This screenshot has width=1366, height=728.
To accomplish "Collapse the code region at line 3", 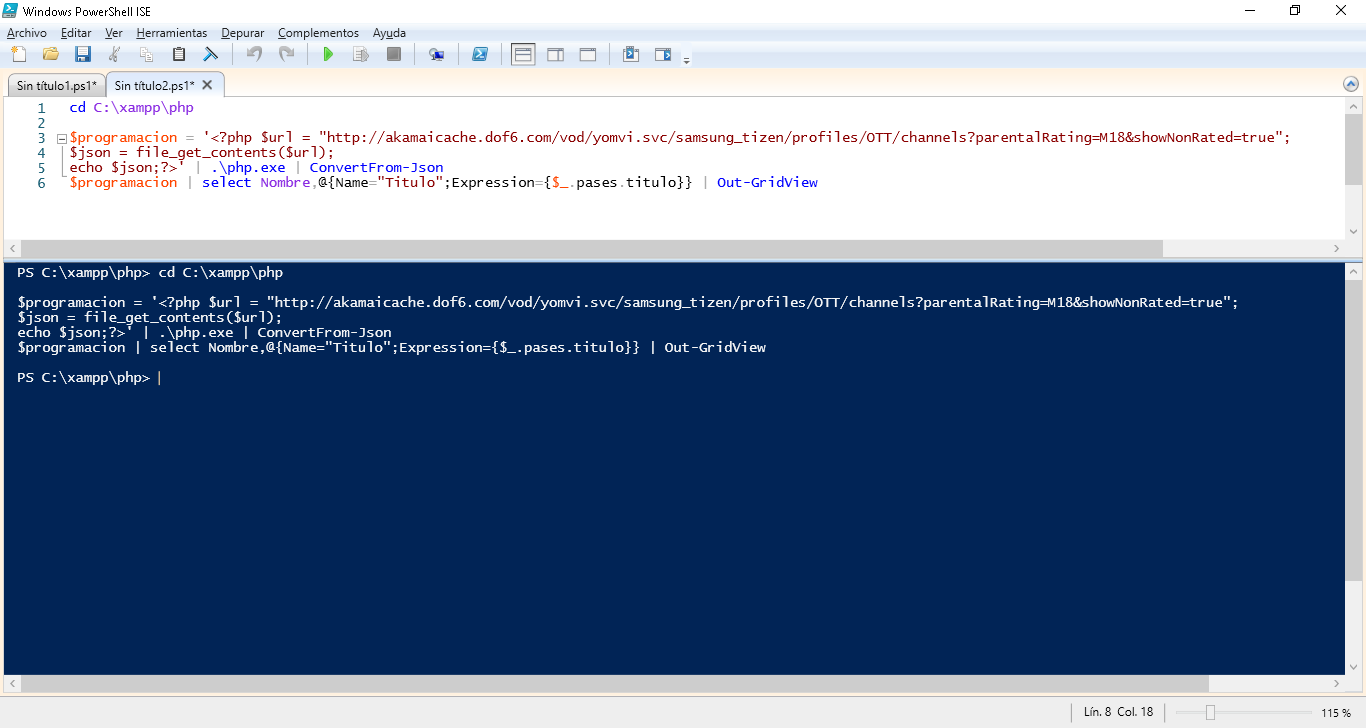I will [x=61, y=138].
